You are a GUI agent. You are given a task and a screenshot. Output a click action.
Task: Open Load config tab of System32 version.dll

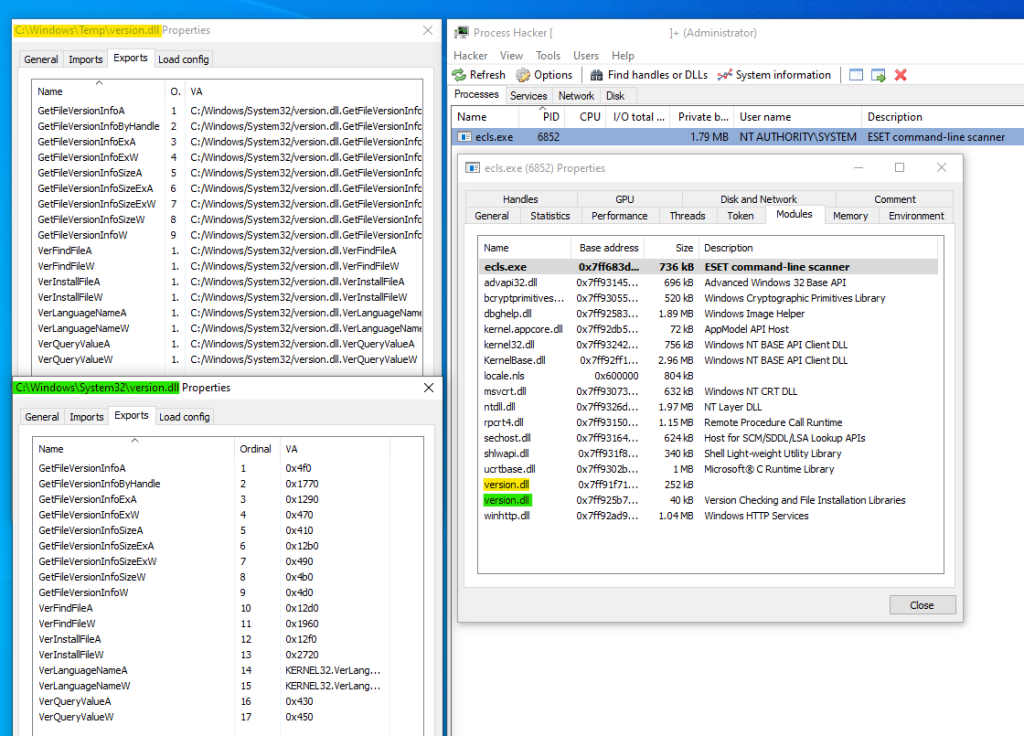pyautogui.click(x=184, y=417)
